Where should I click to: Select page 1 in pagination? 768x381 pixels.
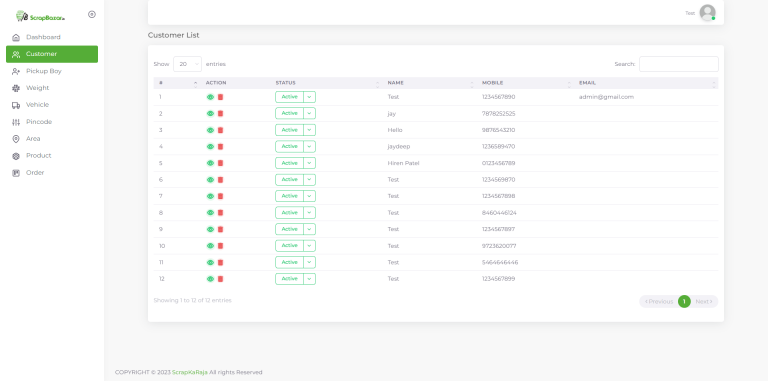[x=684, y=302]
